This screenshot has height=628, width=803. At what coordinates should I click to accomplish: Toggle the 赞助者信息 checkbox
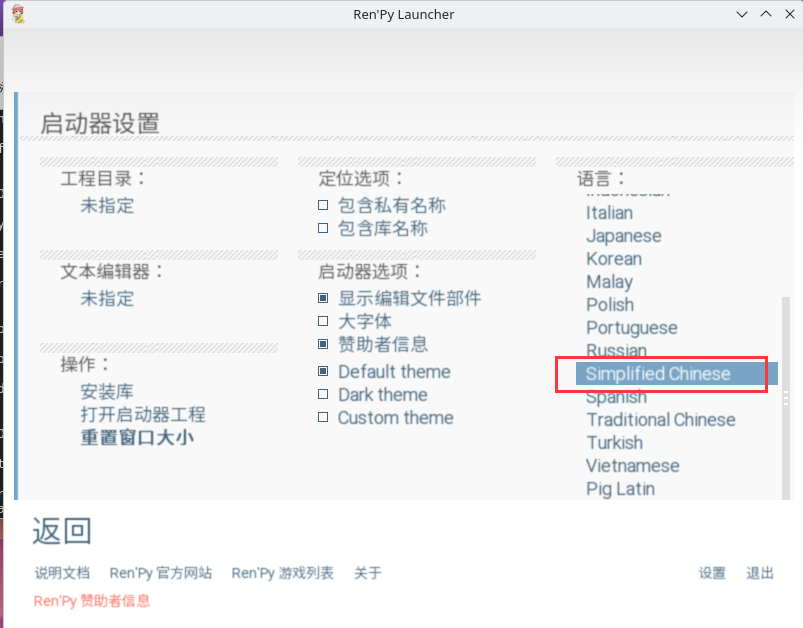point(323,344)
